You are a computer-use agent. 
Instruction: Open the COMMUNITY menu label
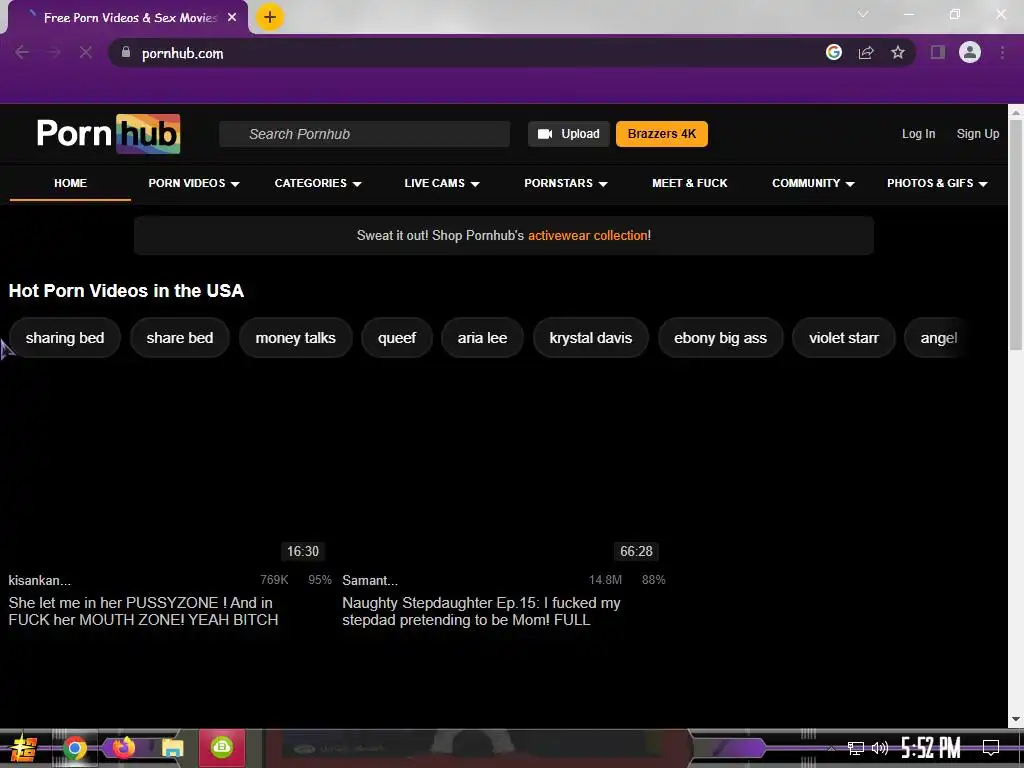point(806,183)
